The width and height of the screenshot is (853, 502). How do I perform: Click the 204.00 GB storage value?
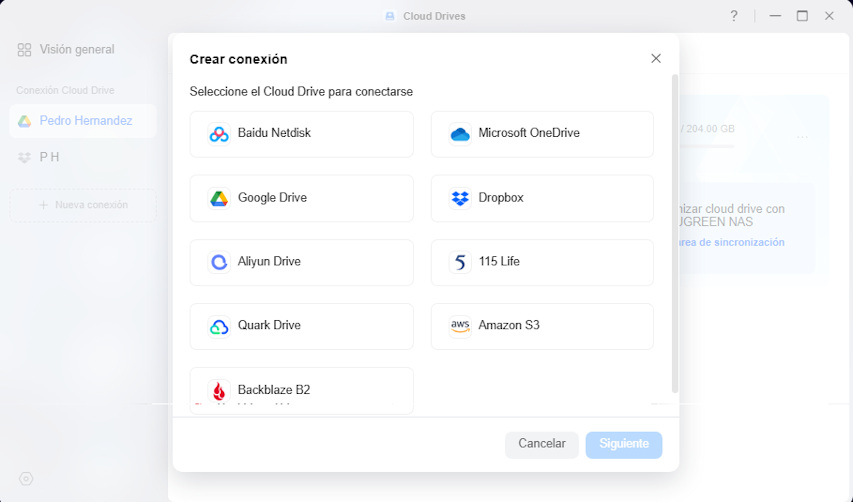pos(710,129)
